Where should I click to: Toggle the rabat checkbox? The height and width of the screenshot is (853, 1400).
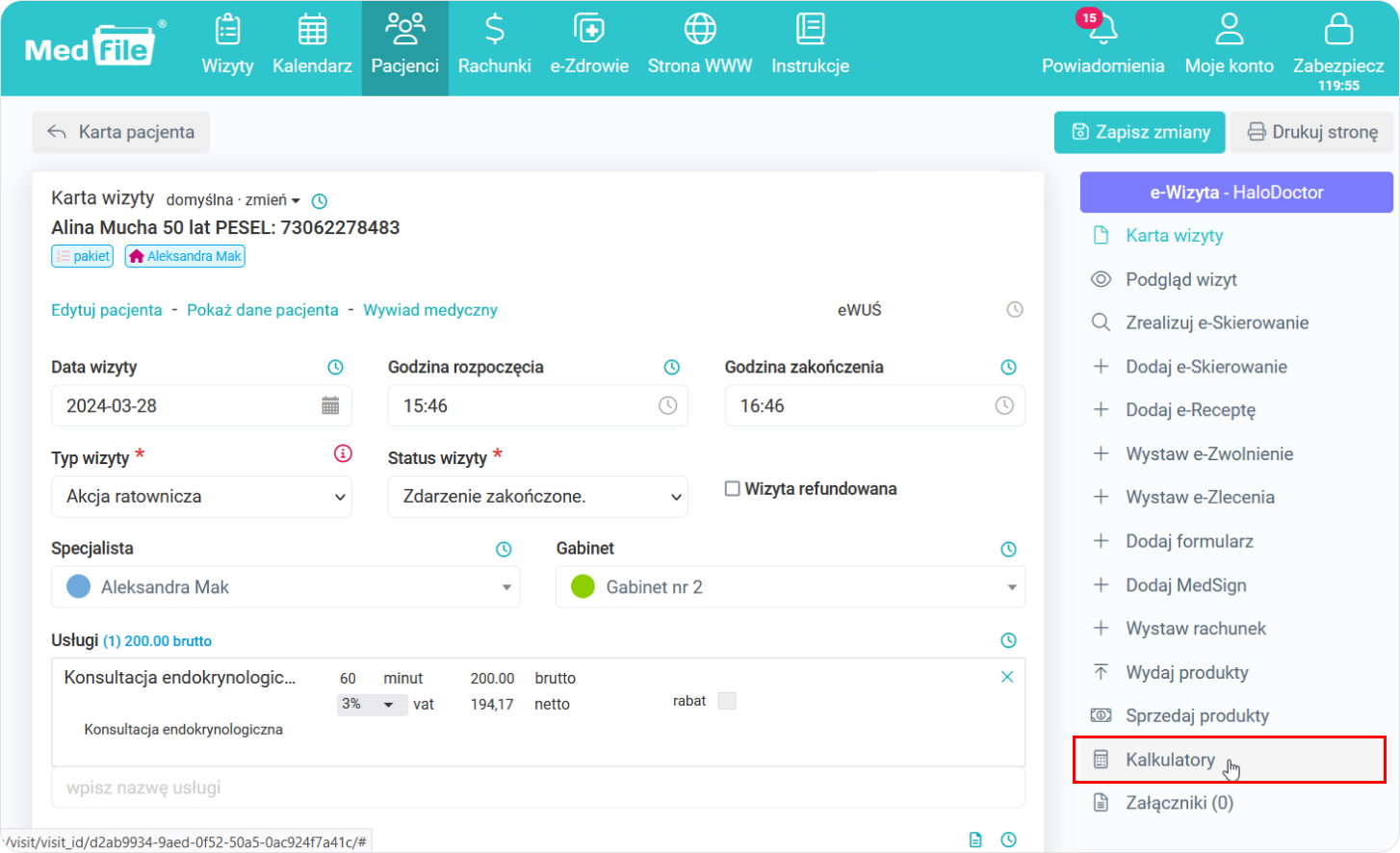(727, 701)
